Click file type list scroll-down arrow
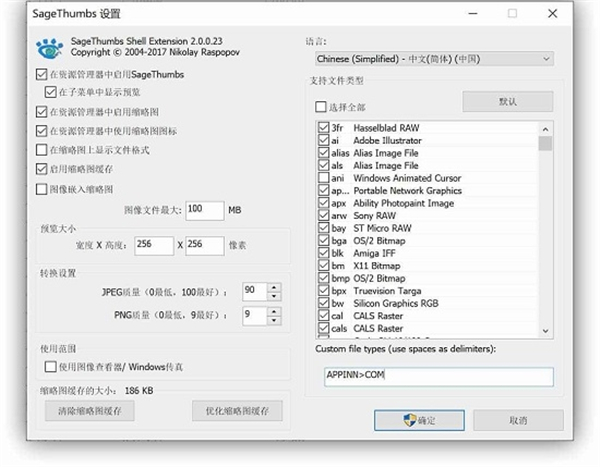This screenshot has height=467, width=600. click(x=546, y=331)
